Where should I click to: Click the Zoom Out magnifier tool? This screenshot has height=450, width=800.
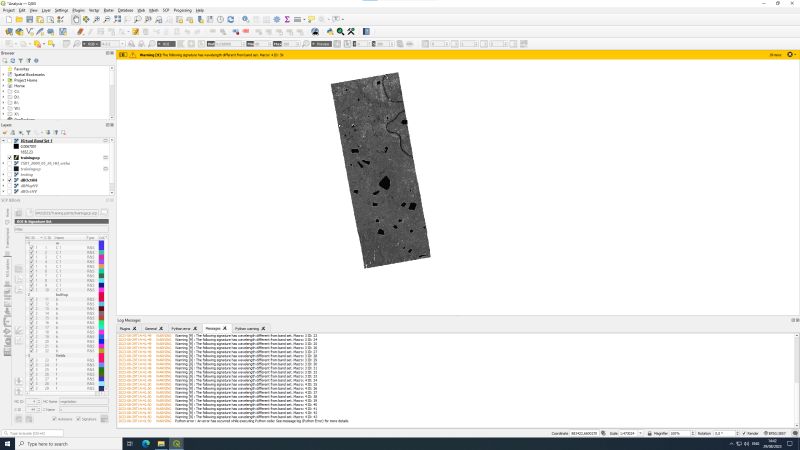(x=107, y=19)
